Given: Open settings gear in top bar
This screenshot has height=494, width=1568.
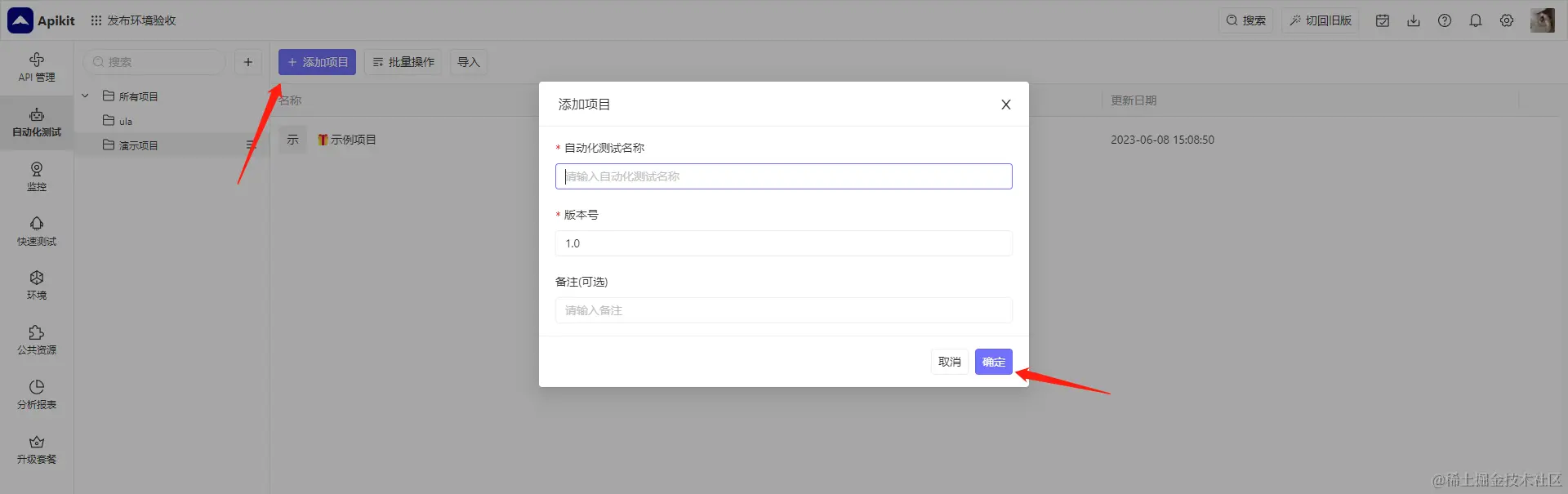Looking at the screenshot, I should [x=1507, y=20].
